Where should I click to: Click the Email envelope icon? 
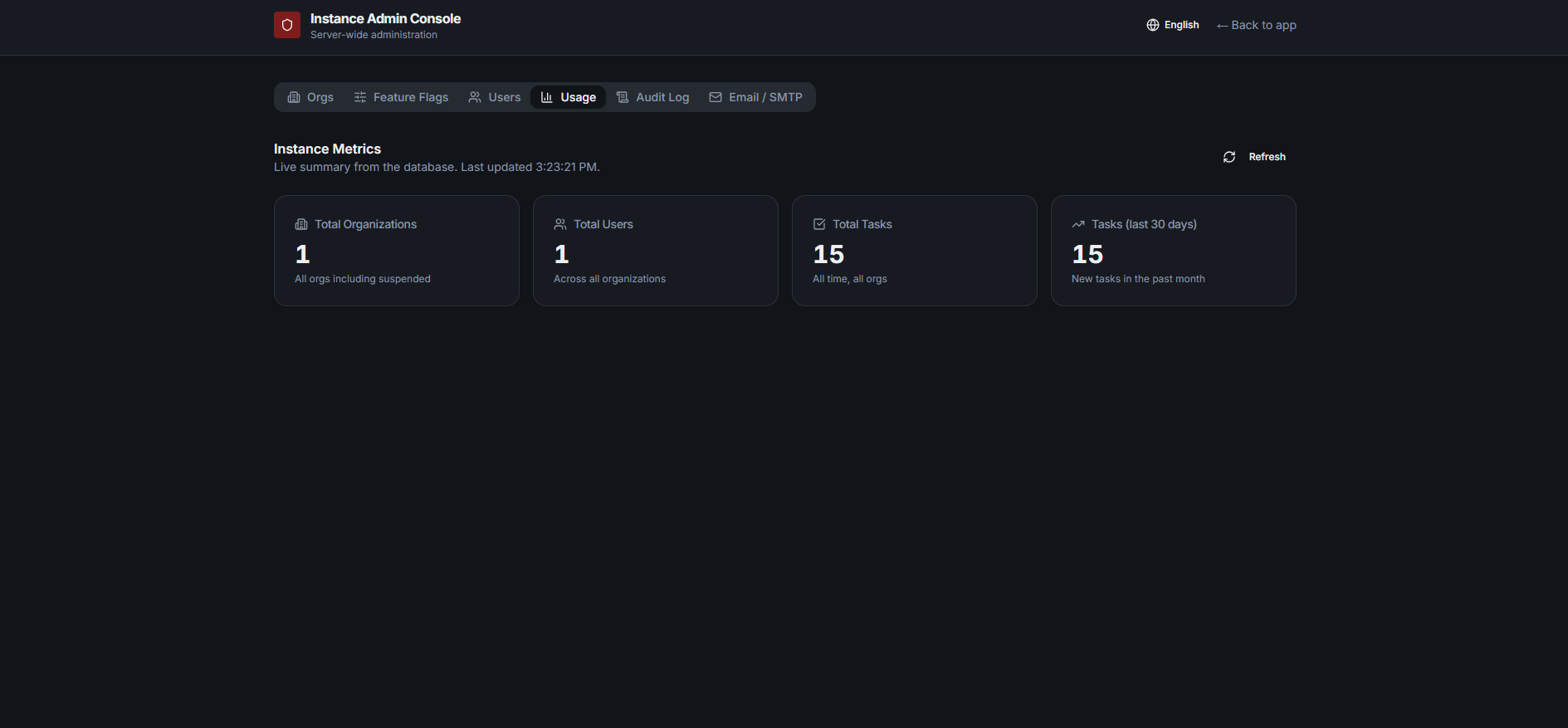click(716, 97)
